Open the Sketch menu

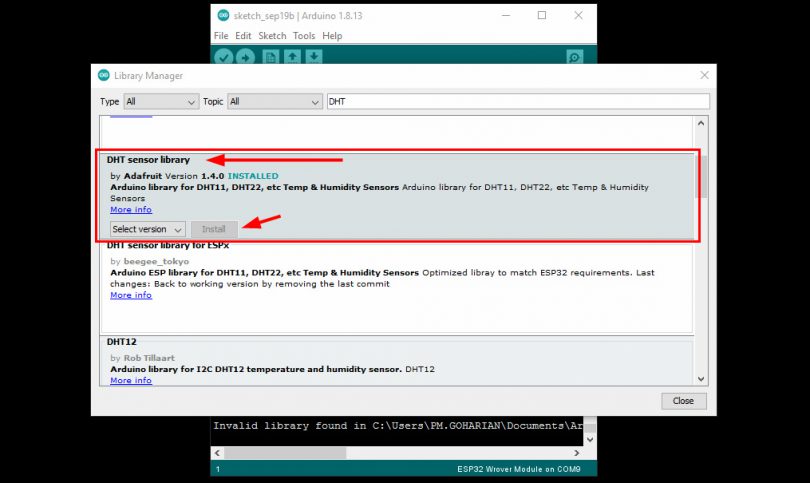pyautogui.click(x=272, y=36)
